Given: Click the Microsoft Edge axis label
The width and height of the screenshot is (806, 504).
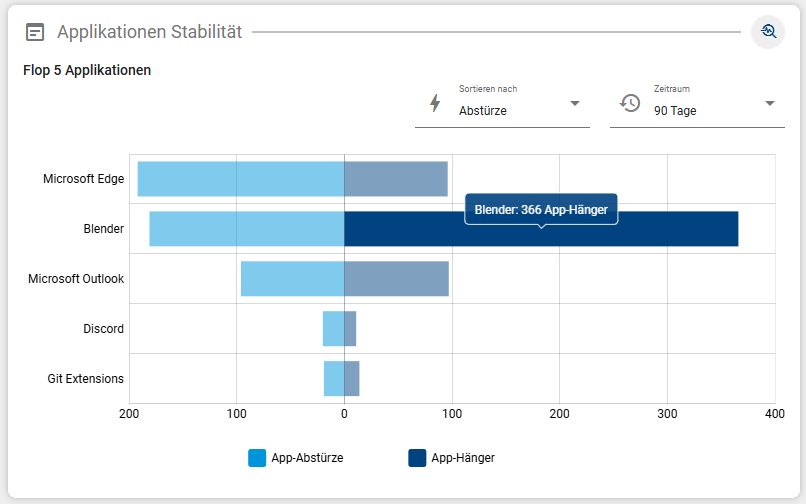Looking at the screenshot, I should click(x=83, y=179).
